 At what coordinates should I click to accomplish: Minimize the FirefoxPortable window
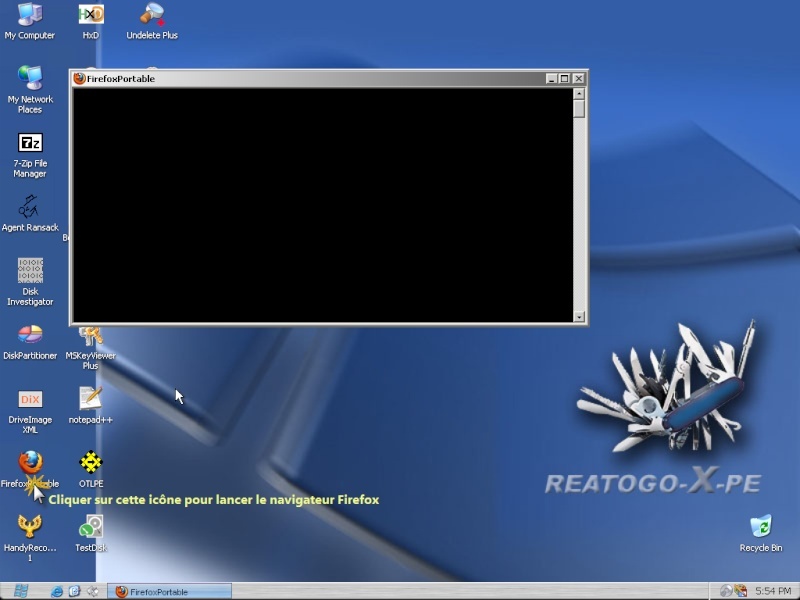[x=551, y=79]
